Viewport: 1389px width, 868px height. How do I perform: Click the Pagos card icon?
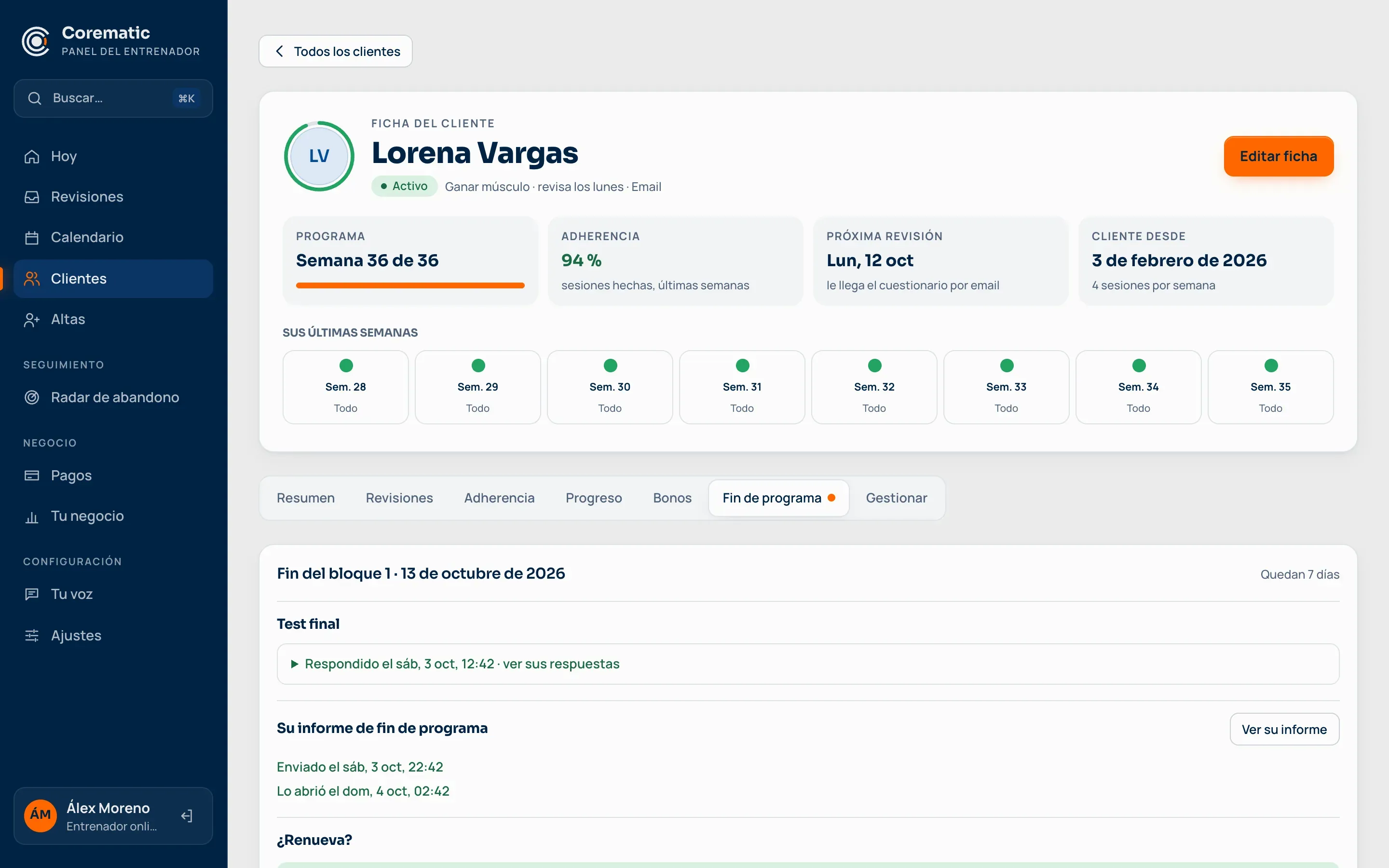(31, 475)
